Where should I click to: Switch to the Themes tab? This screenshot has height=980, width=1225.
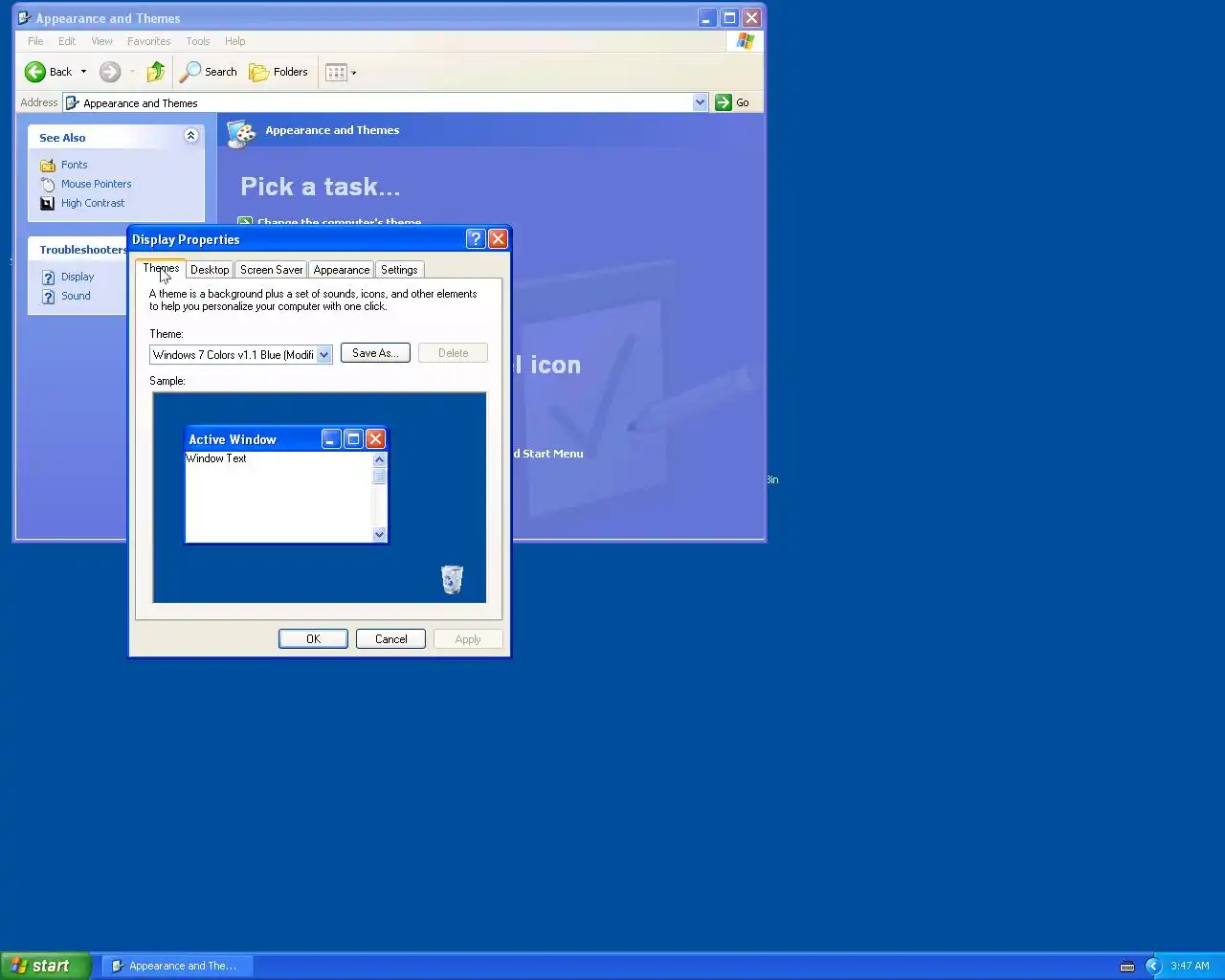161,269
